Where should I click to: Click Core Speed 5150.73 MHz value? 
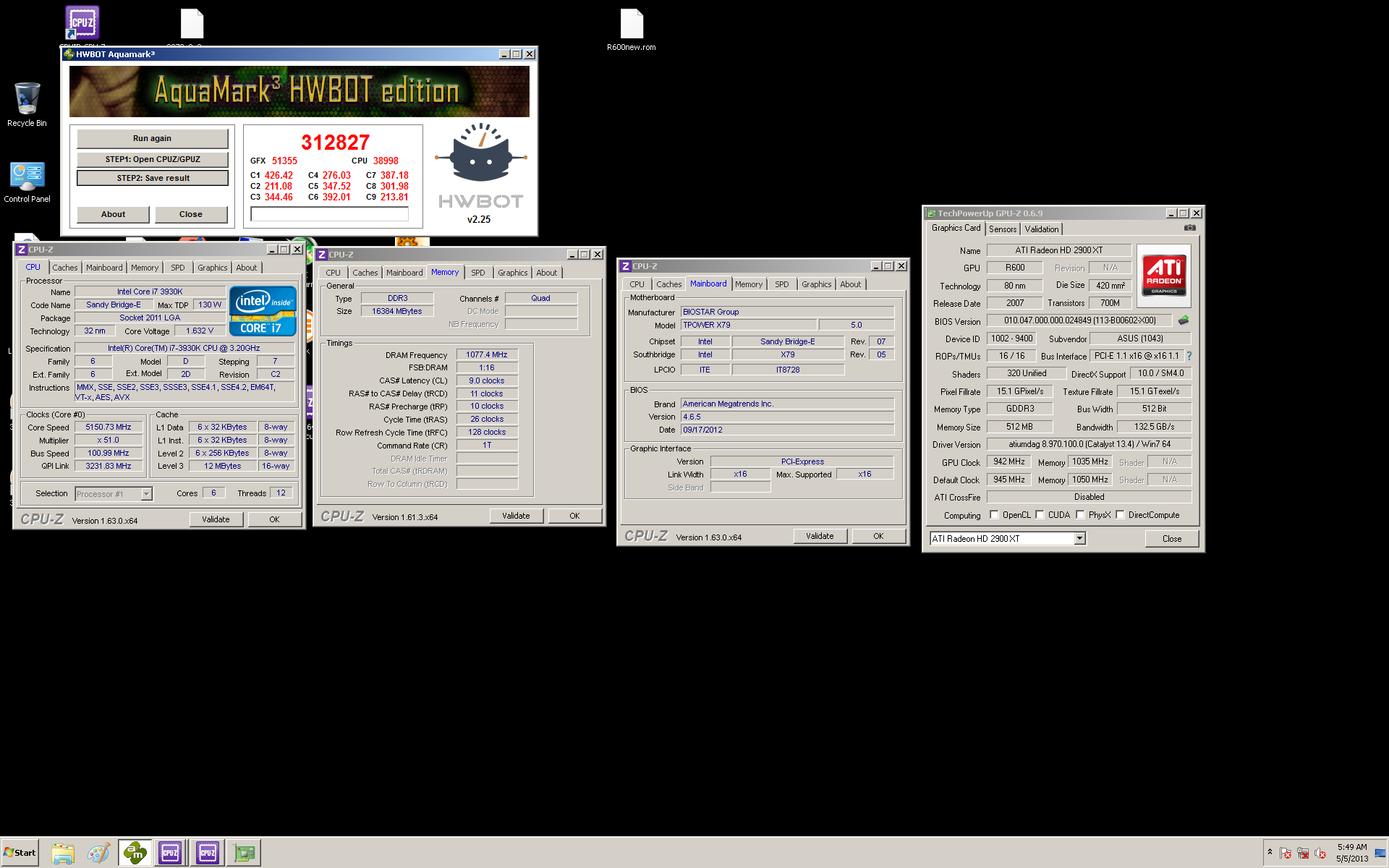(109, 427)
